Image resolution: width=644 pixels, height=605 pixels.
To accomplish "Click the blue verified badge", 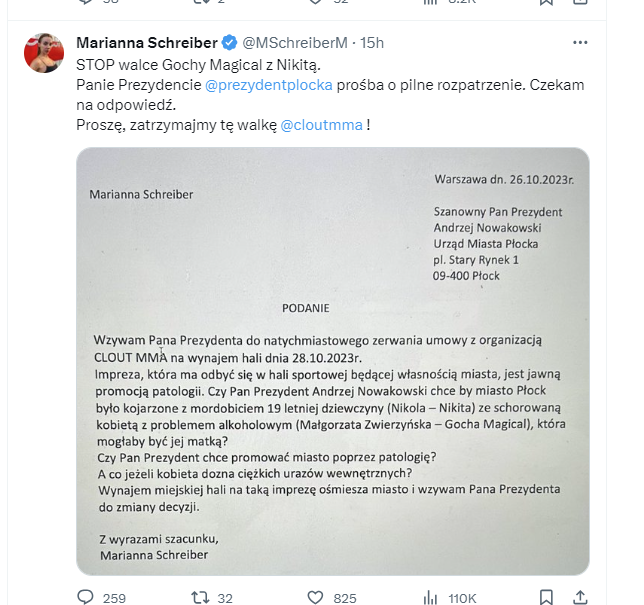I will (229, 43).
